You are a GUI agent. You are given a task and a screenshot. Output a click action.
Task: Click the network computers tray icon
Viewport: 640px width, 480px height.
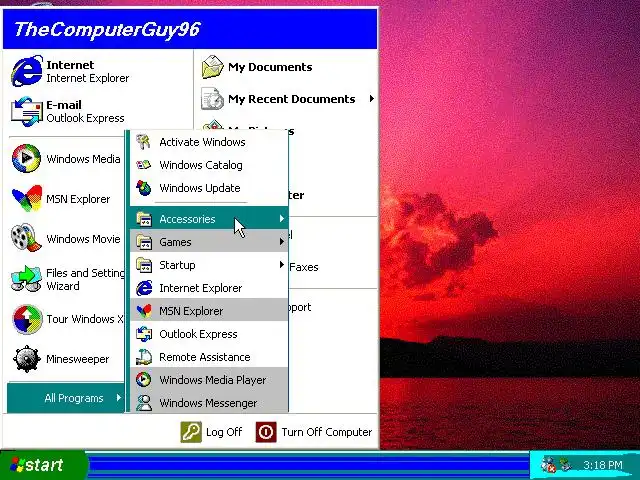point(566,464)
